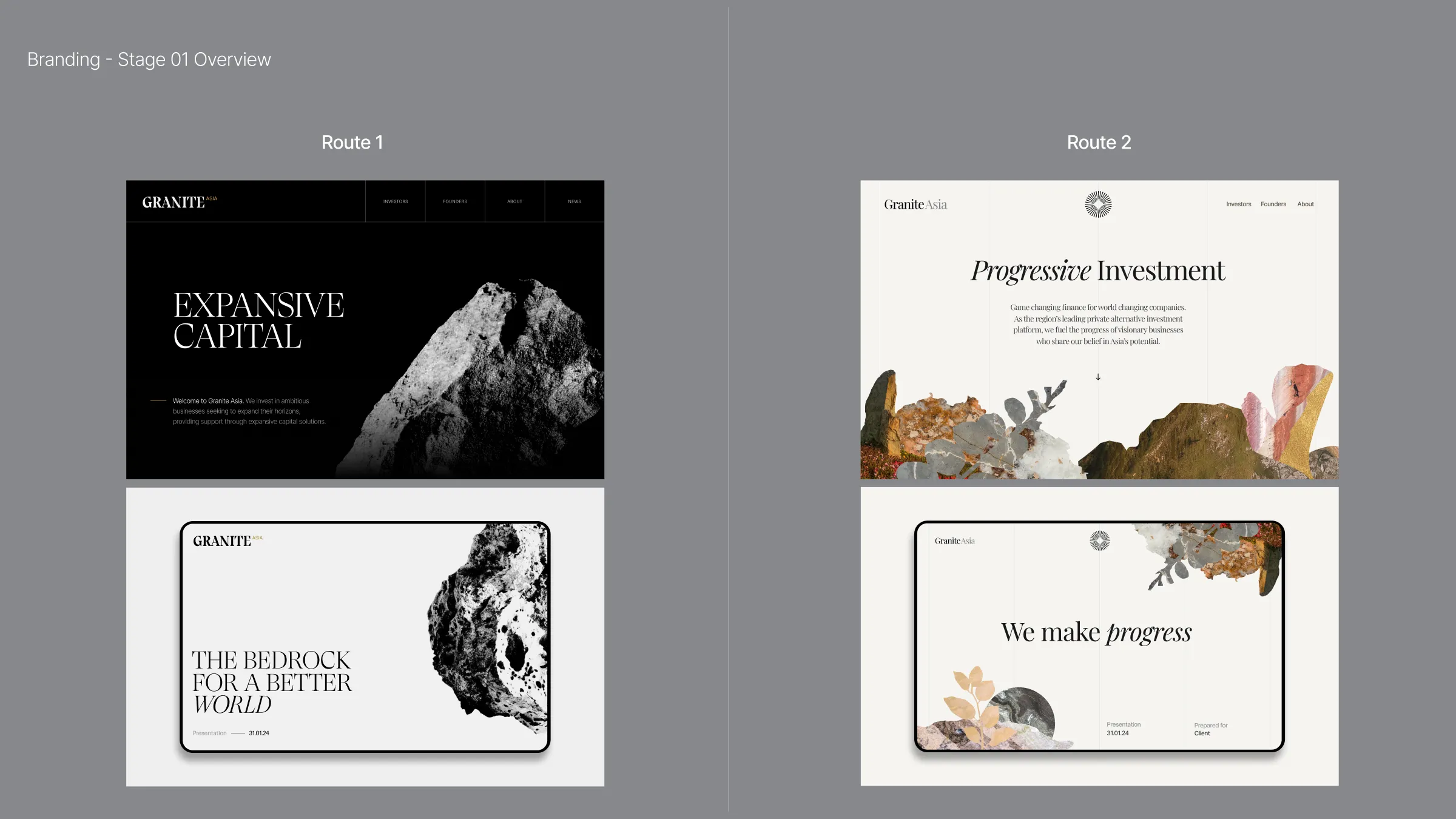Viewport: 1456px width, 819px height.
Task: Click the GRANITE ASIA logo in black header
Action: (x=179, y=202)
